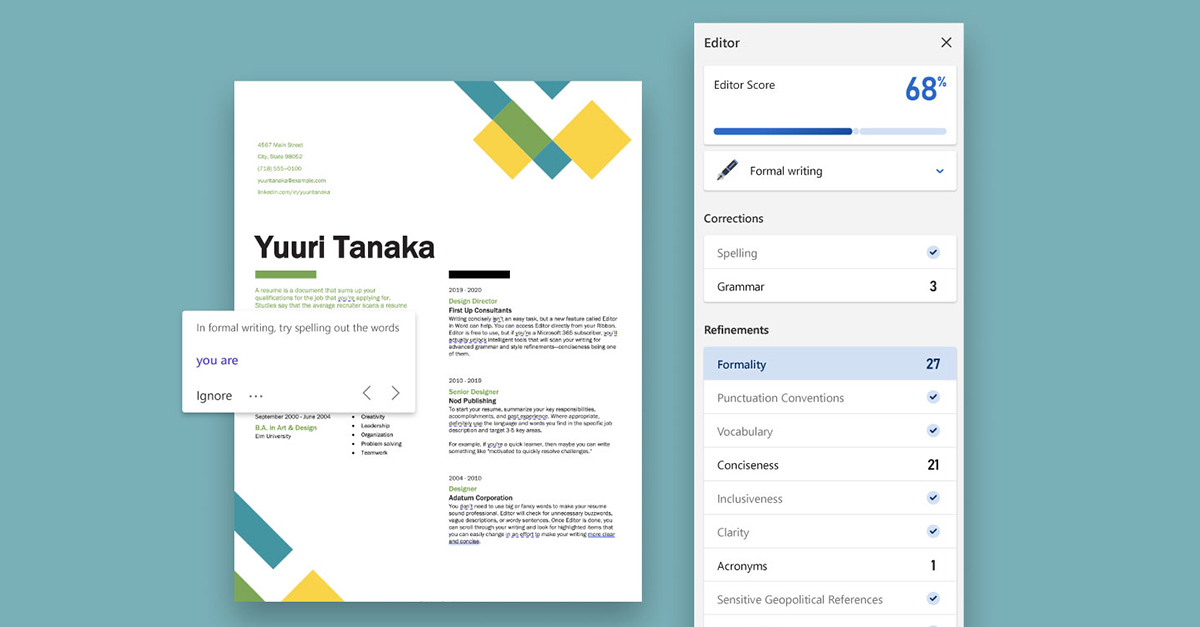Click the Teamwork skill bullet
This screenshot has height=627, width=1200.
[x=374, y=453]
